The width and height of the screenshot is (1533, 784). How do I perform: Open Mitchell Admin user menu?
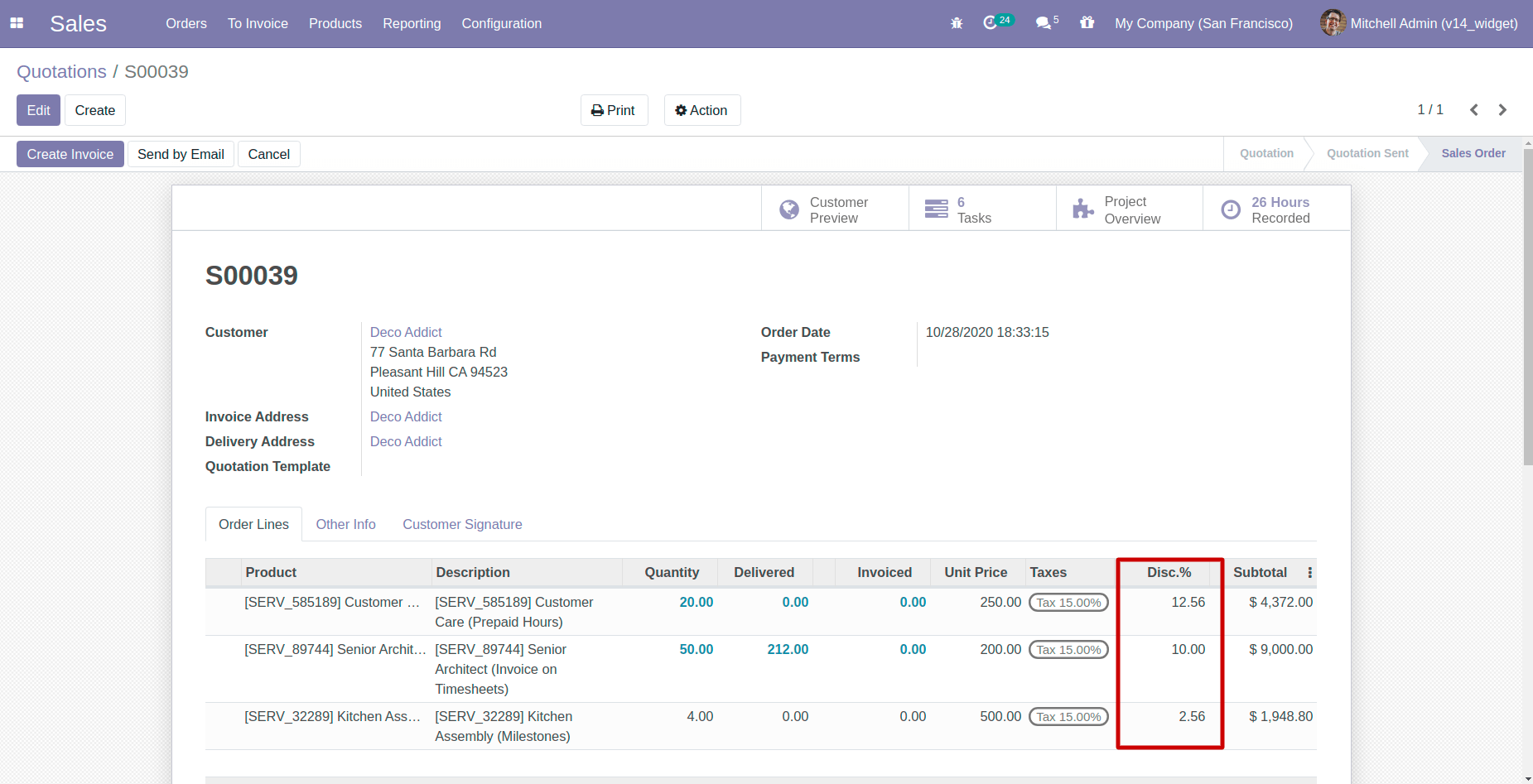click(1419, 23)
